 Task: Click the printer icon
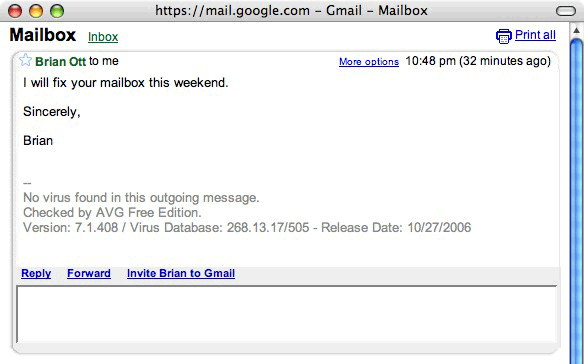[x=504, y=36]
